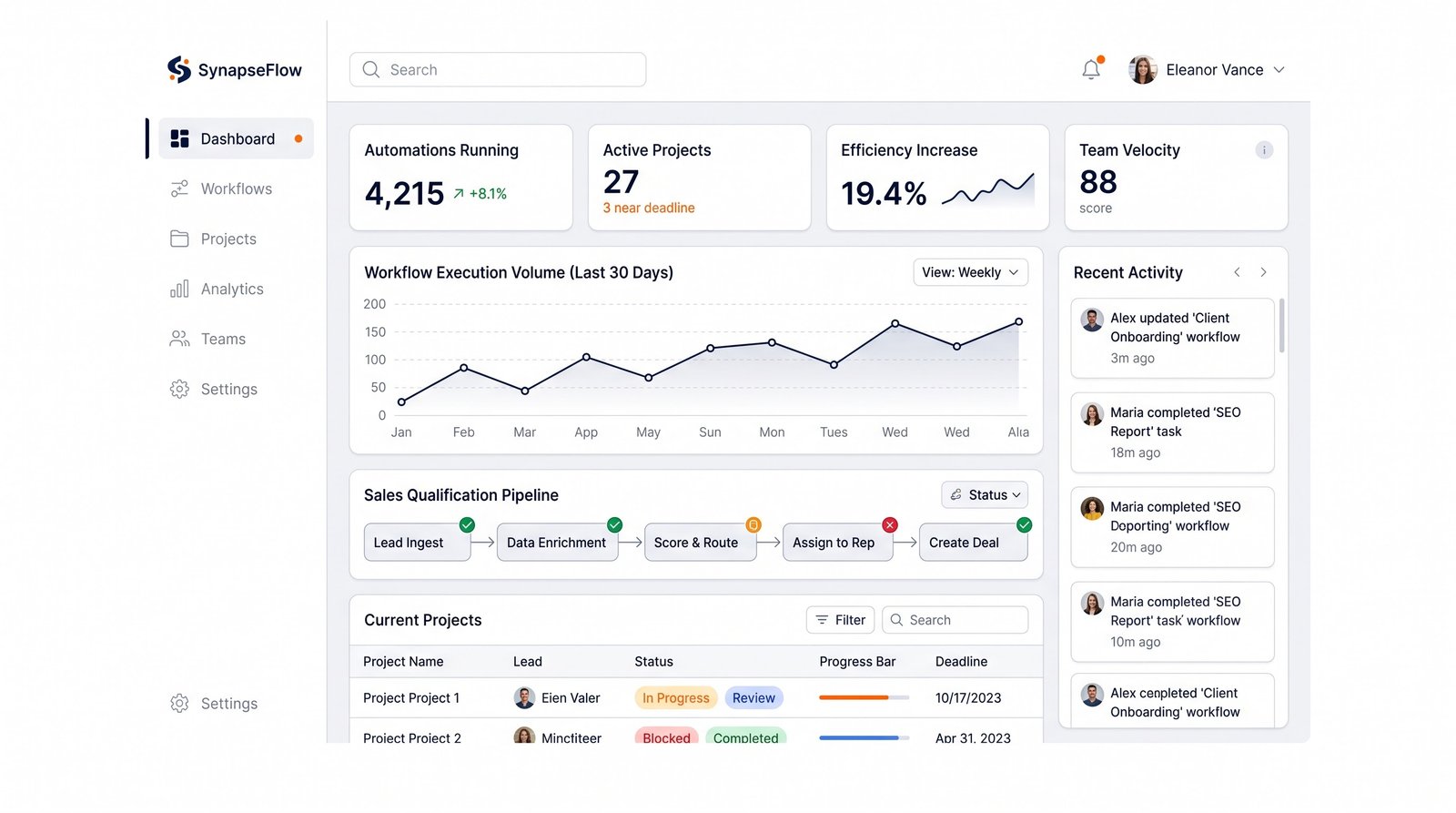Click the '+8.1%' change value
The image size is (1456, 813).
pyautogui.click(x=488, y=194)
